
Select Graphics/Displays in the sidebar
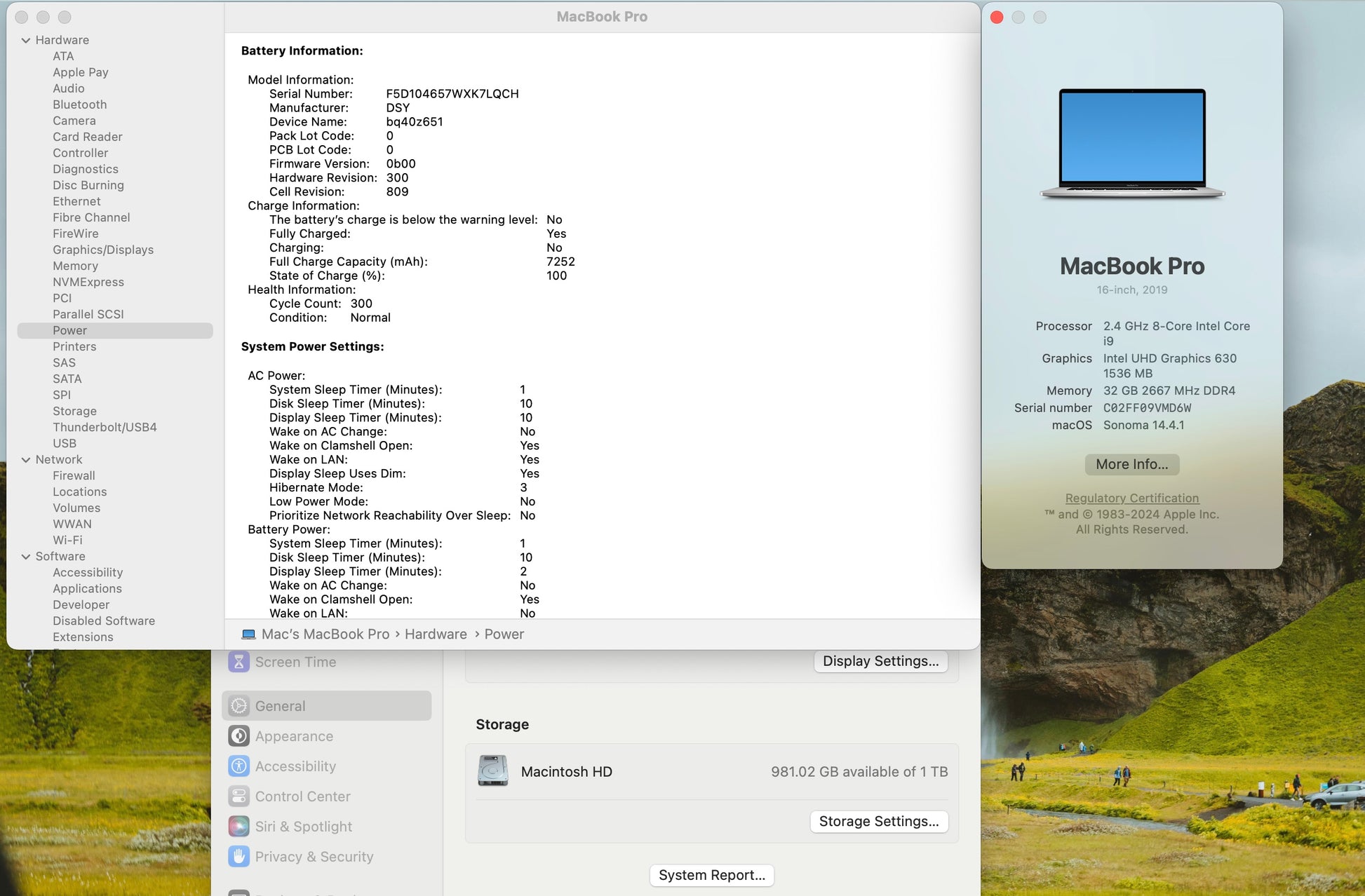(x=103, y=250)
